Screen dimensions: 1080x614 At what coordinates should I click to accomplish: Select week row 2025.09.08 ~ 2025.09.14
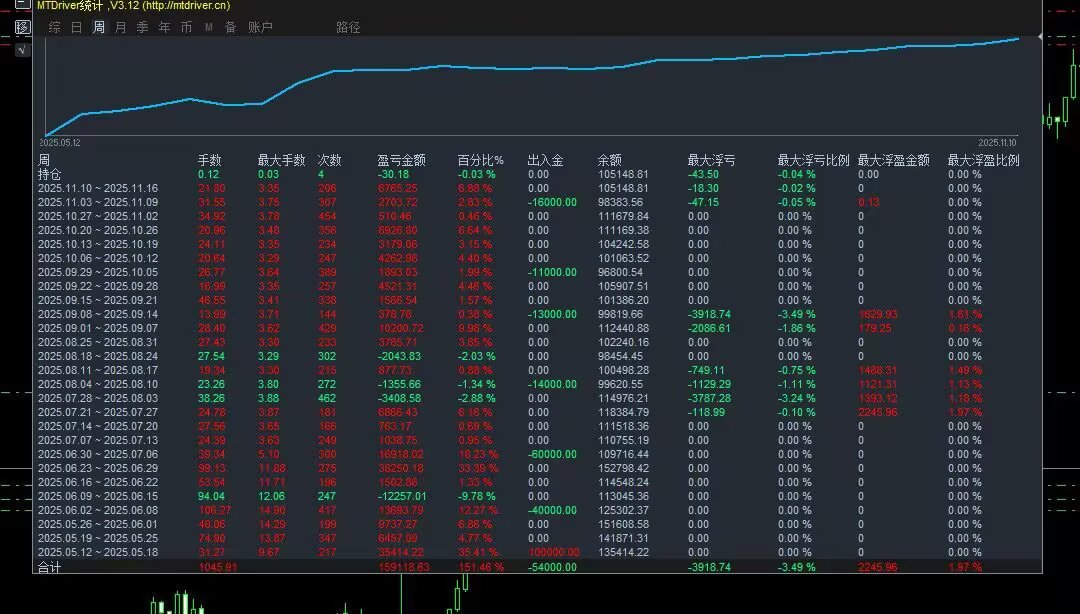point(98,314)
